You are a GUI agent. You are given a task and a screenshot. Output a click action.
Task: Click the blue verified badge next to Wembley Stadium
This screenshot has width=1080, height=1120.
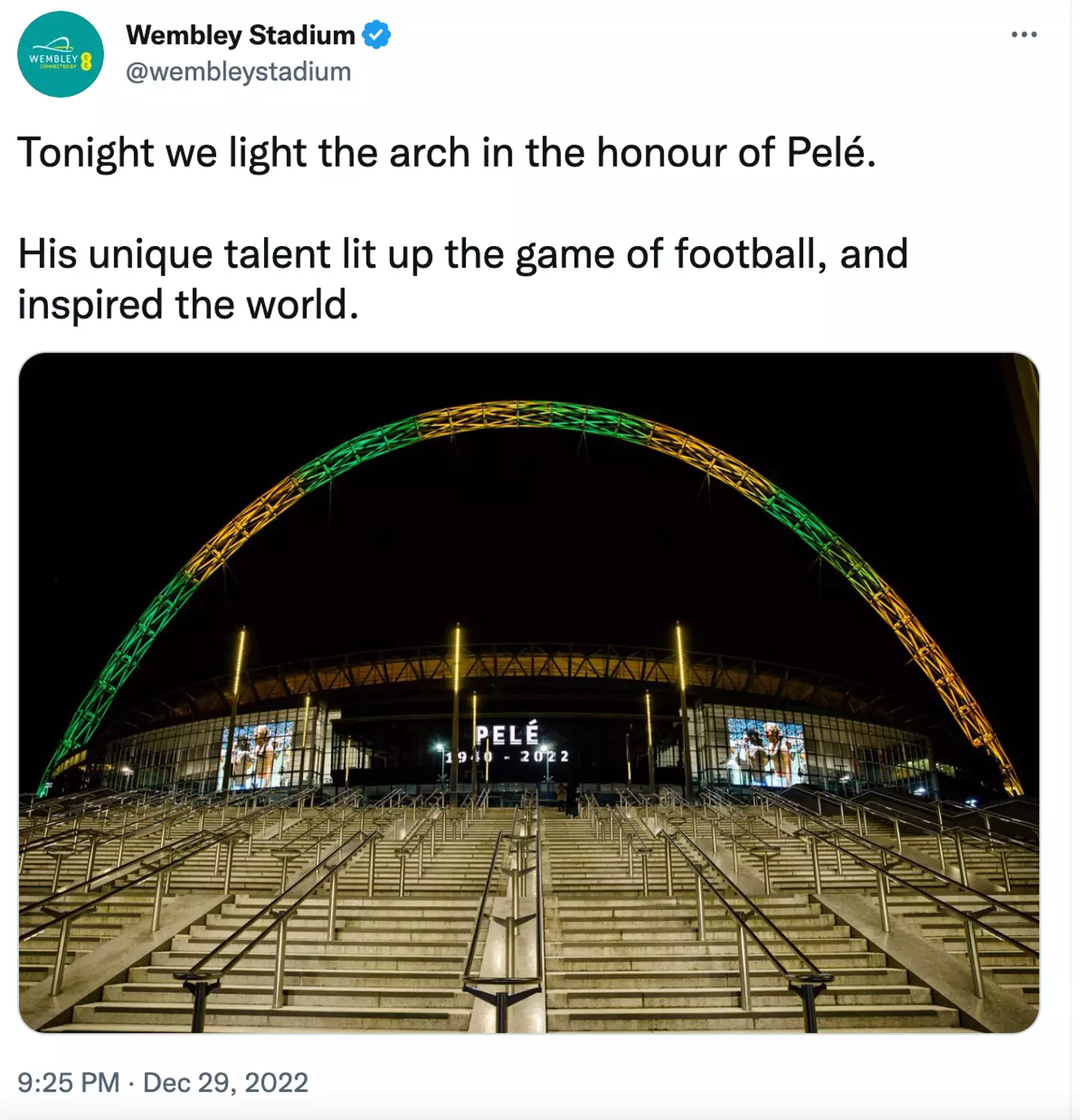tap(376, 34)
